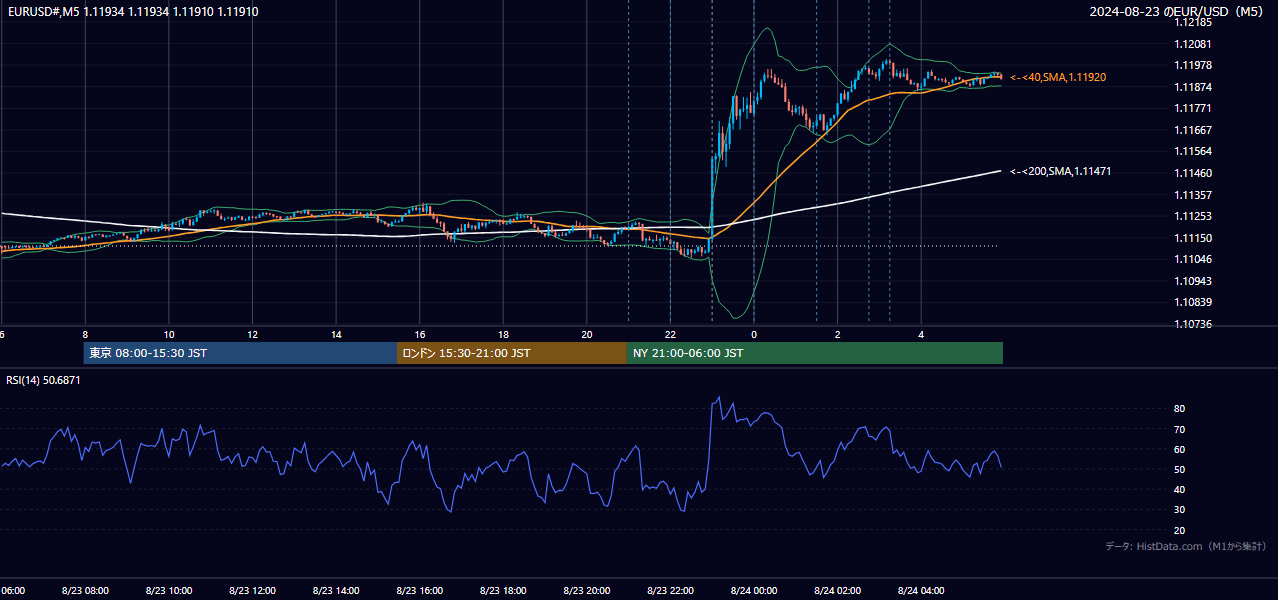Click hour 12 on the price chart time axis
Image resolution: width=1278 pixels, height=600 pixels.
[253, 334]
